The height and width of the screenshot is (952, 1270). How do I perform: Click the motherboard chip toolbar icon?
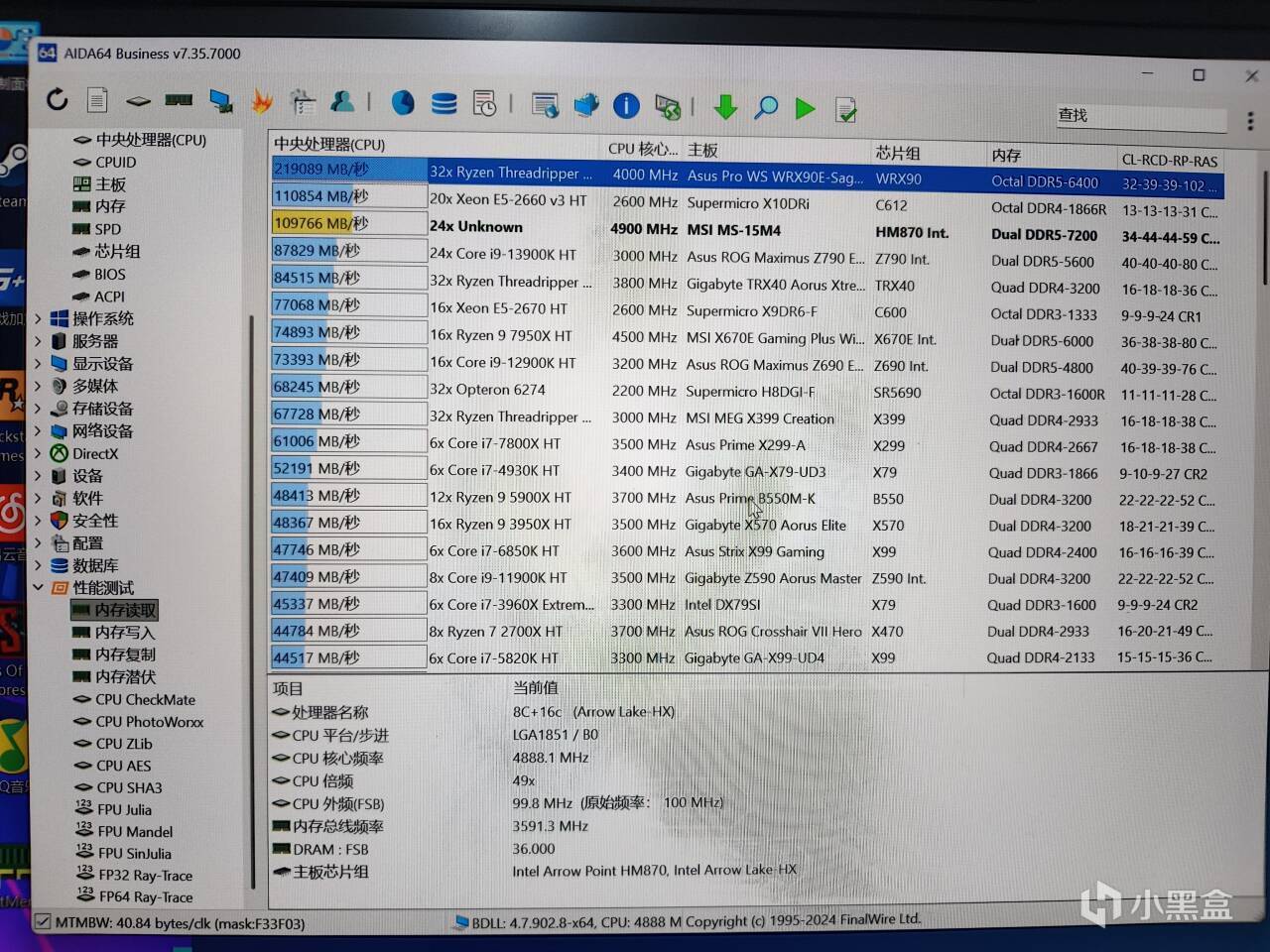[138, 100]
